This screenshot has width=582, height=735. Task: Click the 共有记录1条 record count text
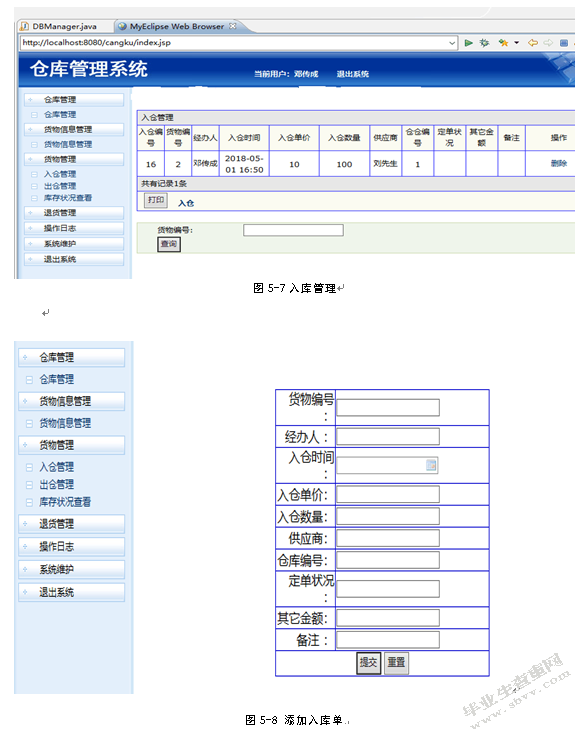[x=164, y=184]
